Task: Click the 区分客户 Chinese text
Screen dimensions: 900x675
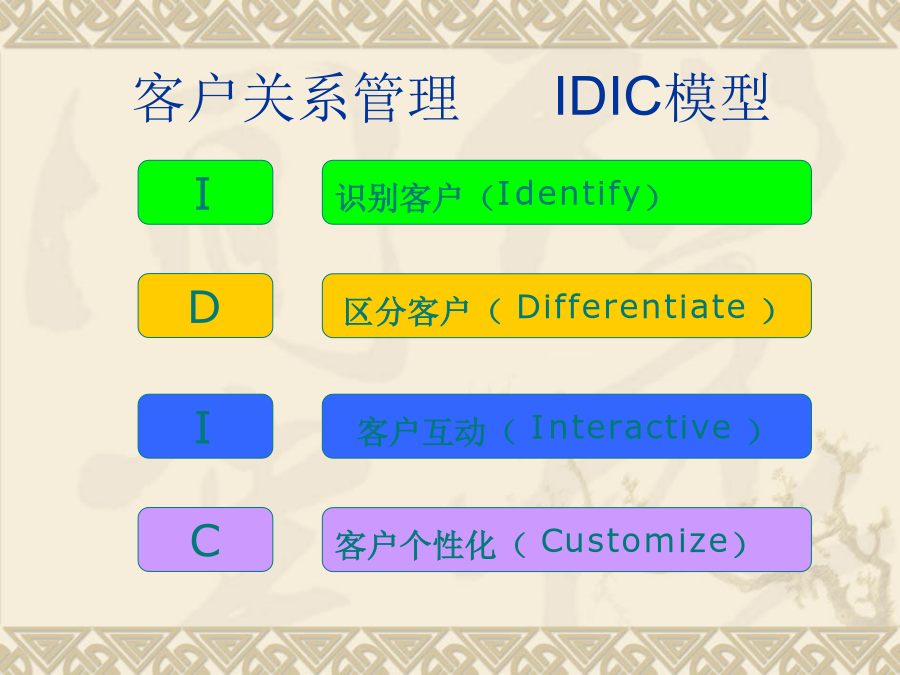Action: tap(406, 312)
